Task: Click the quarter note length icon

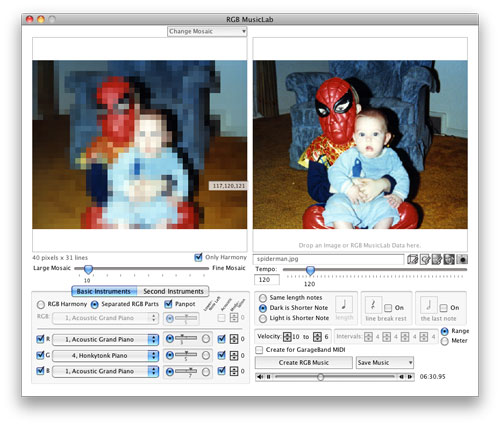Action: (x=344, y=305)
